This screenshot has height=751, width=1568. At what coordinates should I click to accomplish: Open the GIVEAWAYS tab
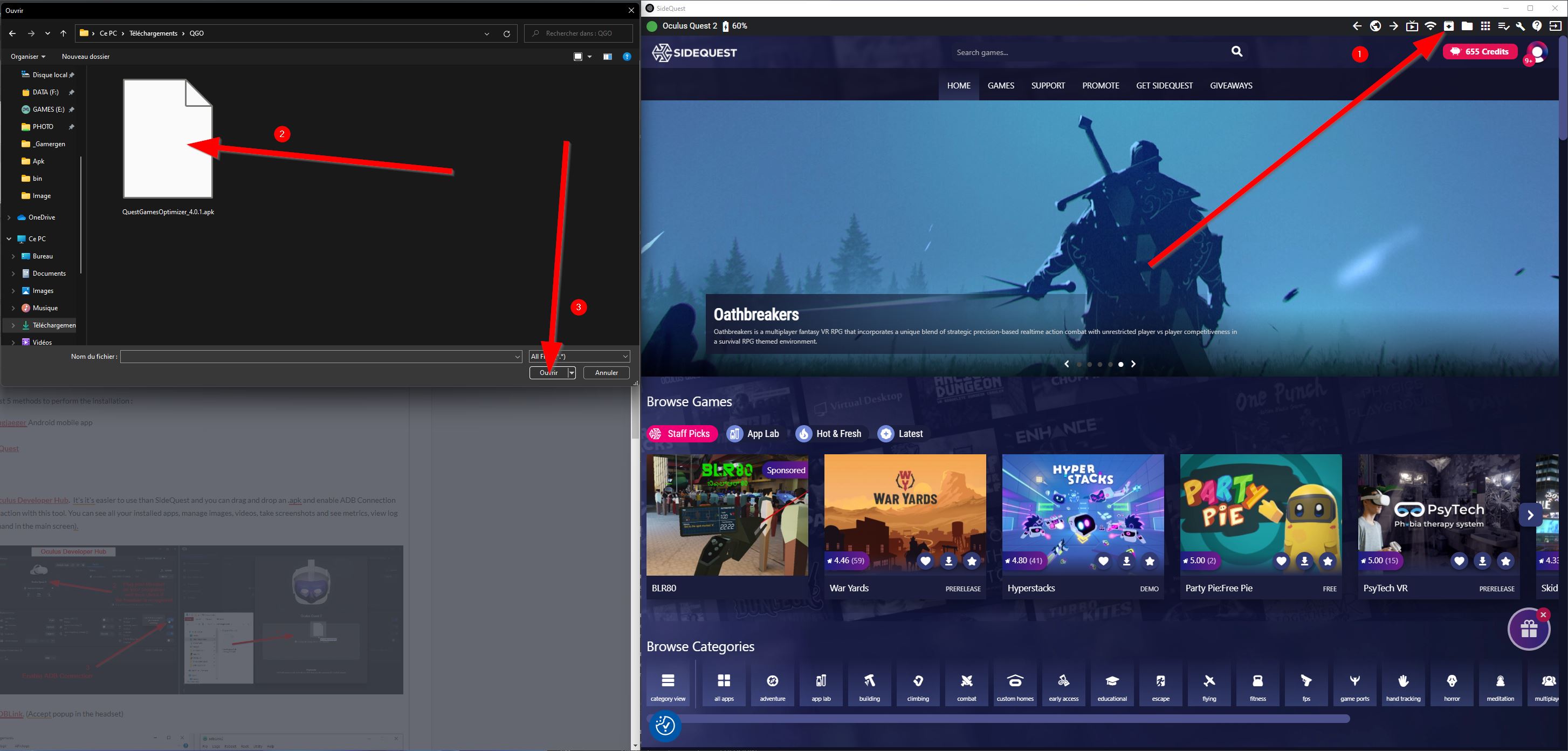[x=1231, y=86]
